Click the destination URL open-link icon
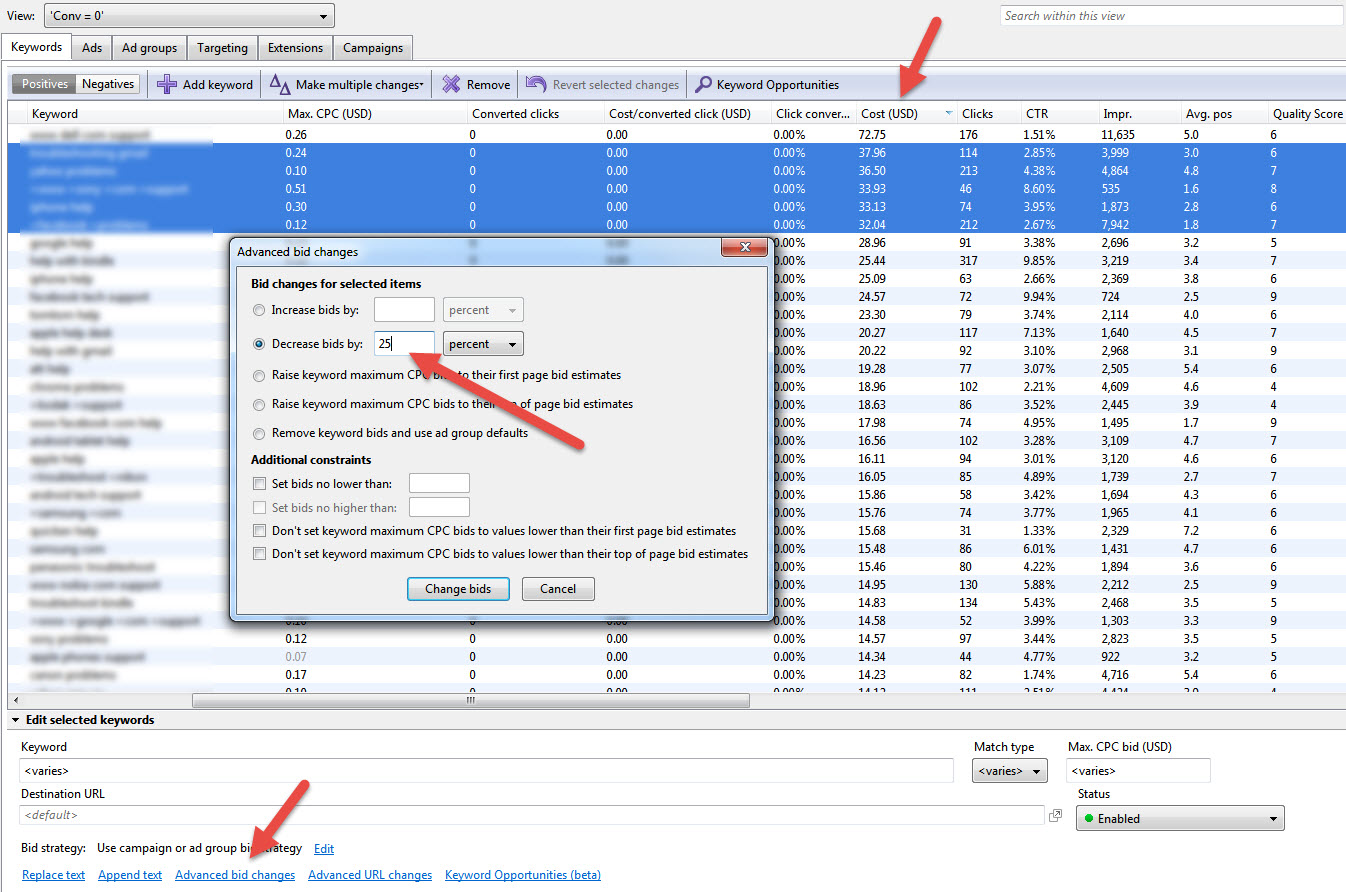Screen dimensions: 1346x892 (x=1055, y=815)
